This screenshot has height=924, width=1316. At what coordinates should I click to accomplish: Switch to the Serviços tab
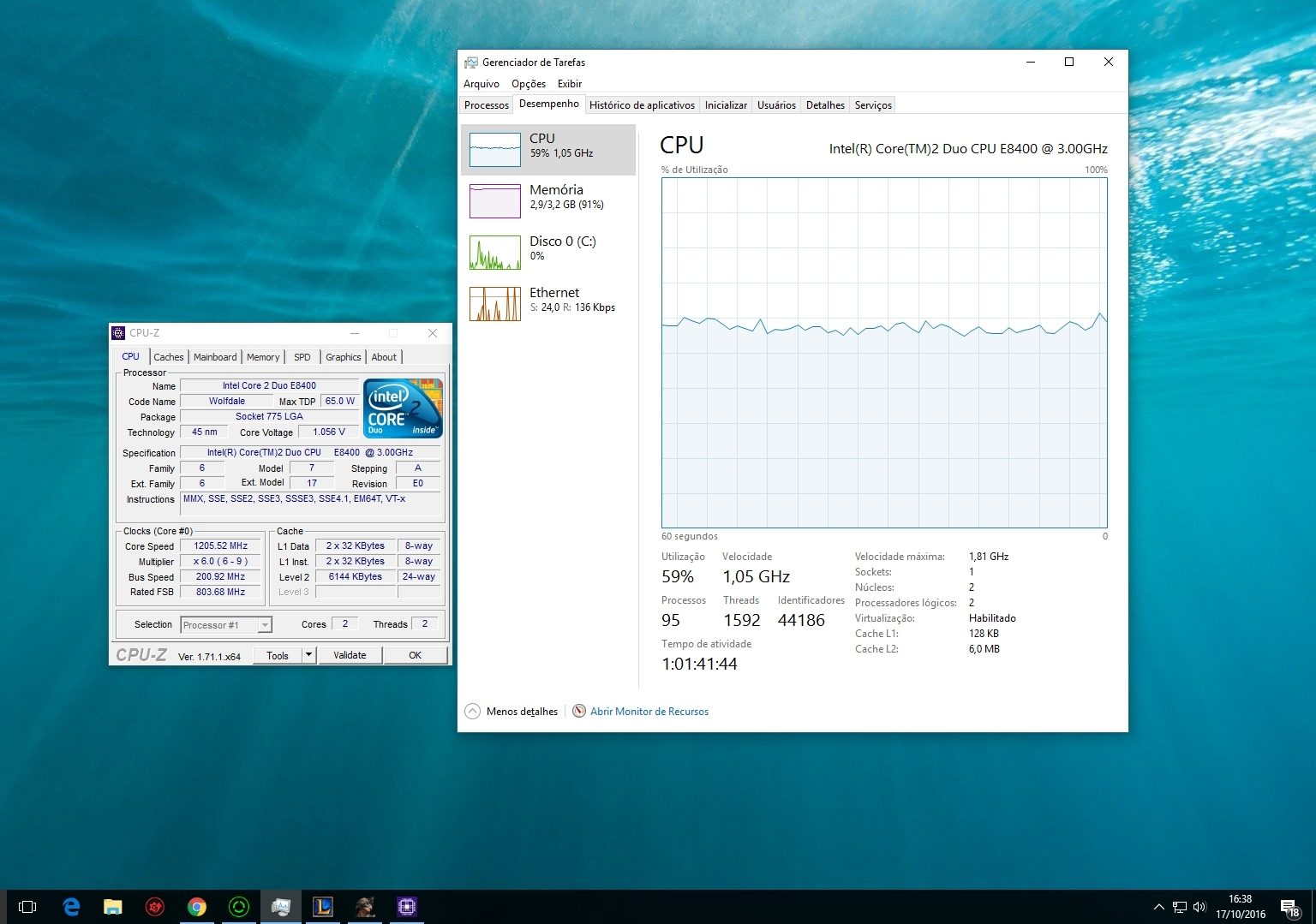point(873,105)
